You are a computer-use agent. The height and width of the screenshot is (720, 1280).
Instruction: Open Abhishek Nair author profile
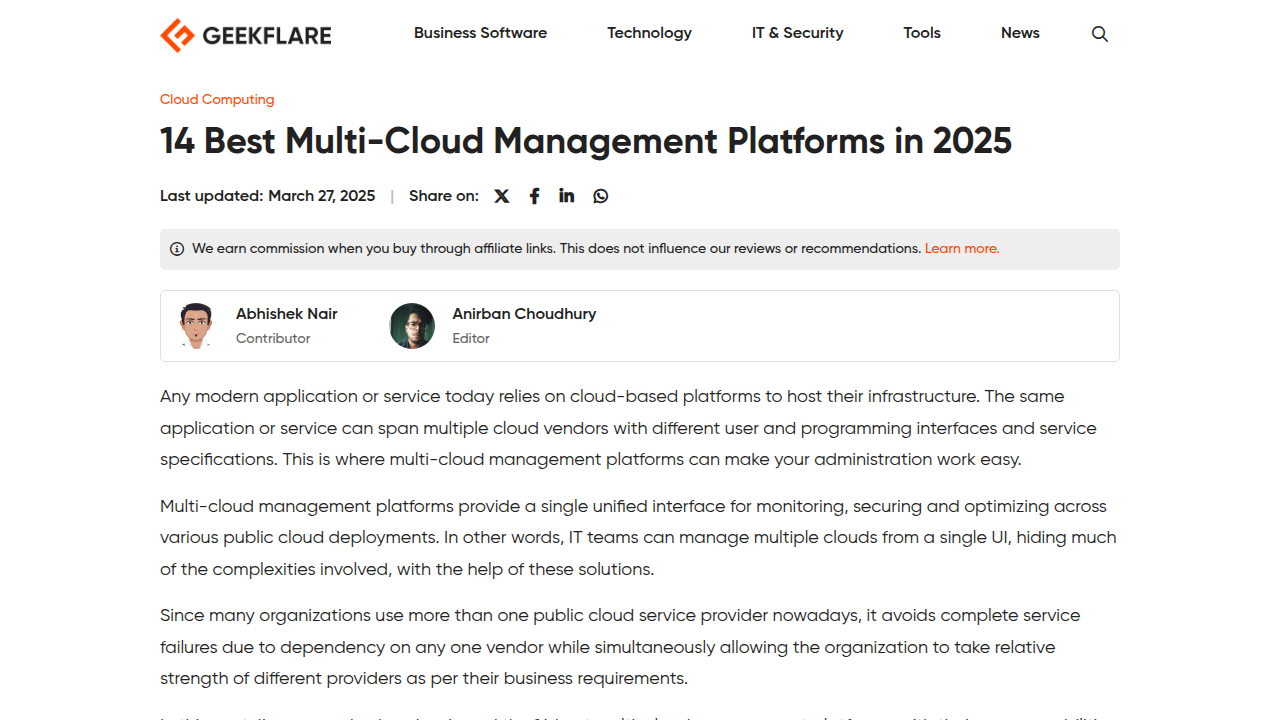(287, 314)
